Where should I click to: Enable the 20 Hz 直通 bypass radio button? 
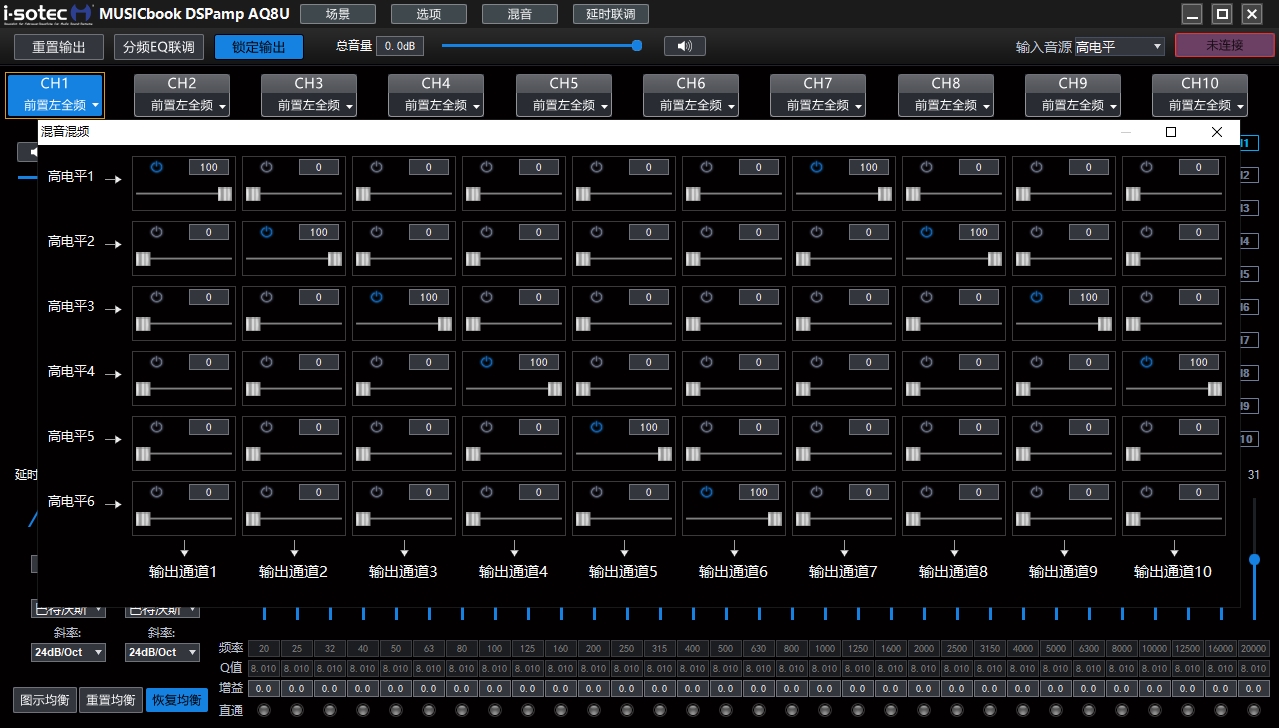coord(264,710)
